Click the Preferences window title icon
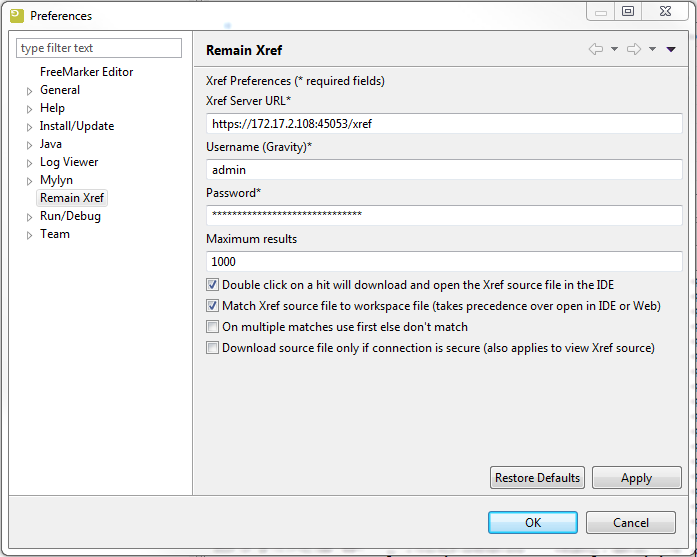 [16, 15]
